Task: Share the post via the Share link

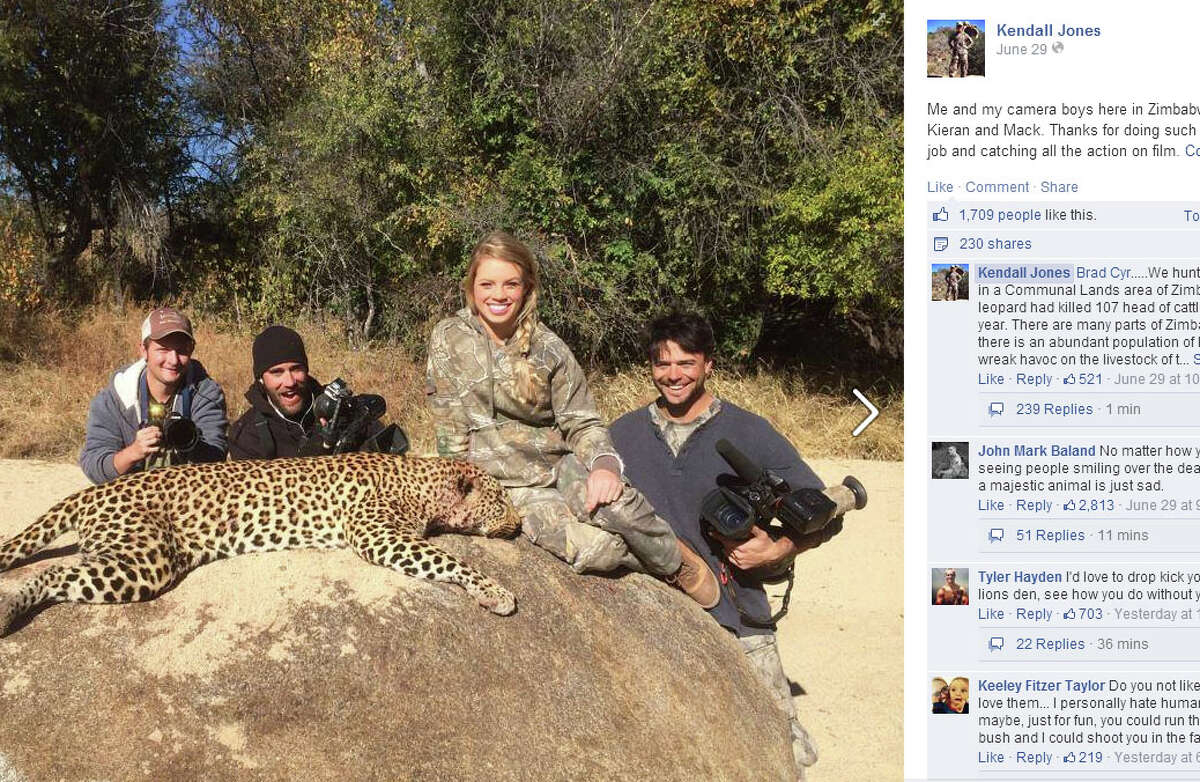Action: (1059, 187)
